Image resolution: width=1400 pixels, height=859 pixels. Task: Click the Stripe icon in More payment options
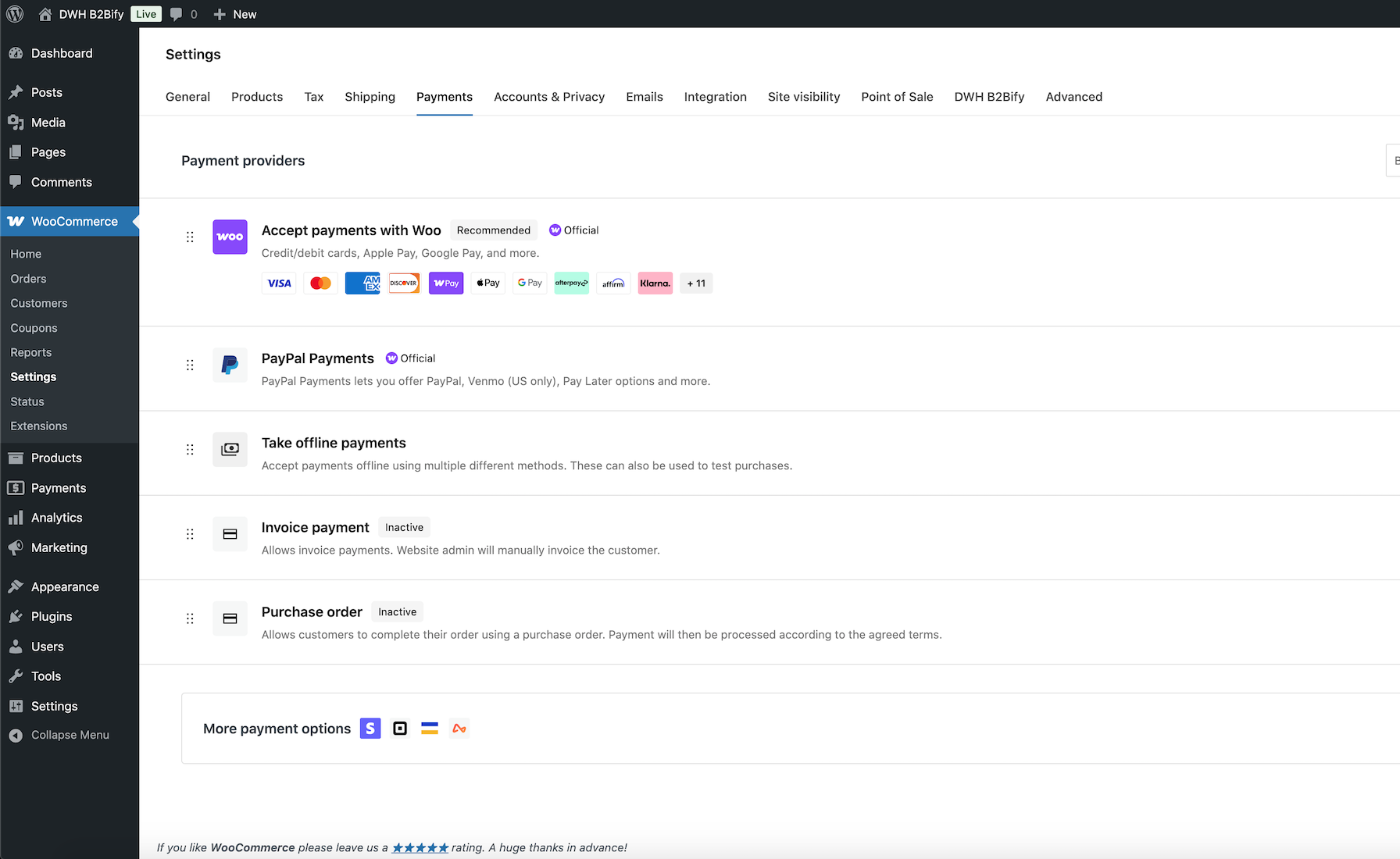(x=370, y=729)
